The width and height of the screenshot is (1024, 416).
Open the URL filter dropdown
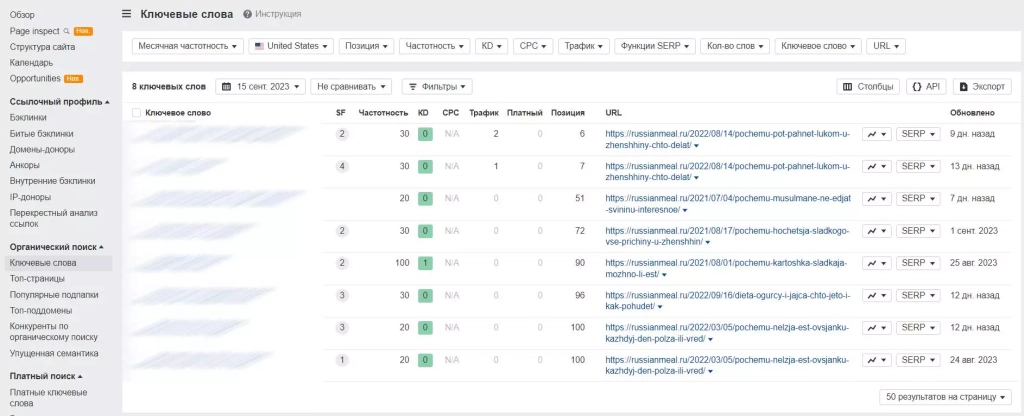coord(886,46)
